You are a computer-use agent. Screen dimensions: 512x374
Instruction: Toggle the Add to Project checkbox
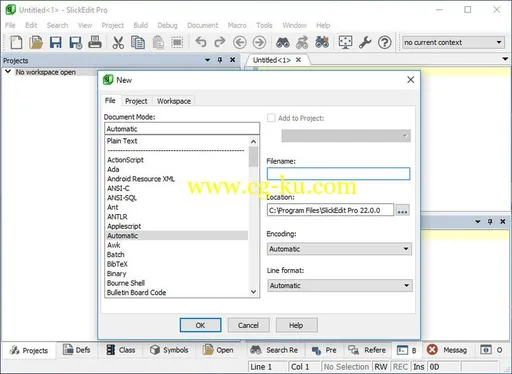tap(271, 118)
